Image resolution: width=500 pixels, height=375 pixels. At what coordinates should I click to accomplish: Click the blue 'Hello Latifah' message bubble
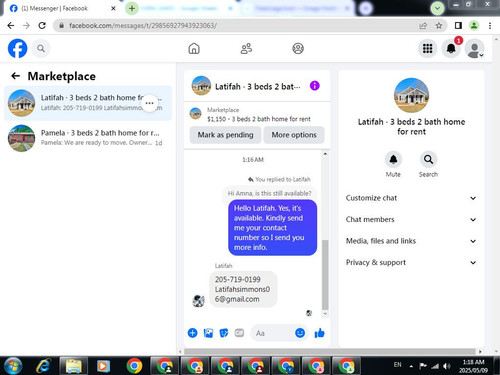(272, 228)
